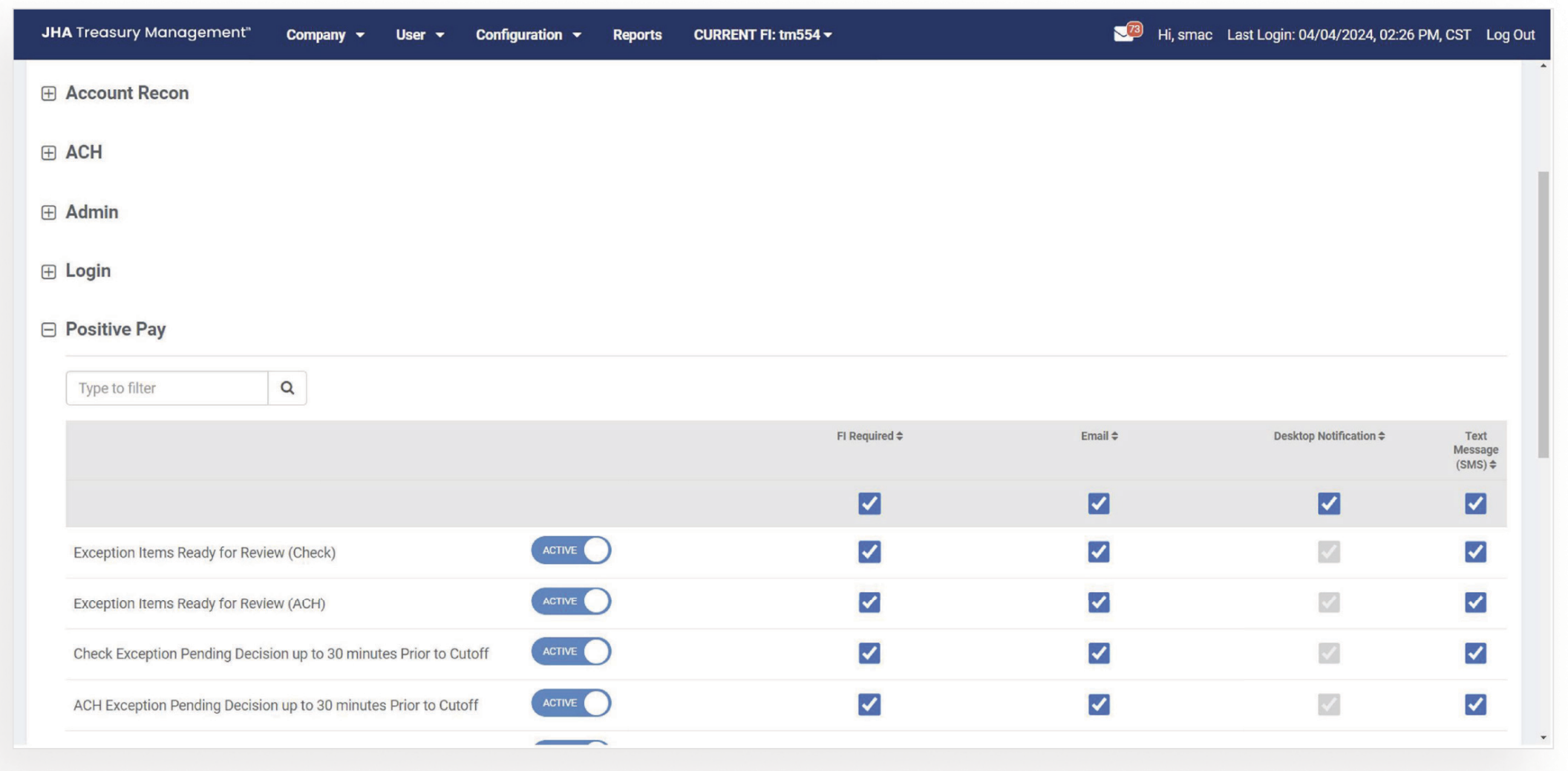Uncheck SMS for ACH Exception Pending Decision

[x=1475, y=704]
